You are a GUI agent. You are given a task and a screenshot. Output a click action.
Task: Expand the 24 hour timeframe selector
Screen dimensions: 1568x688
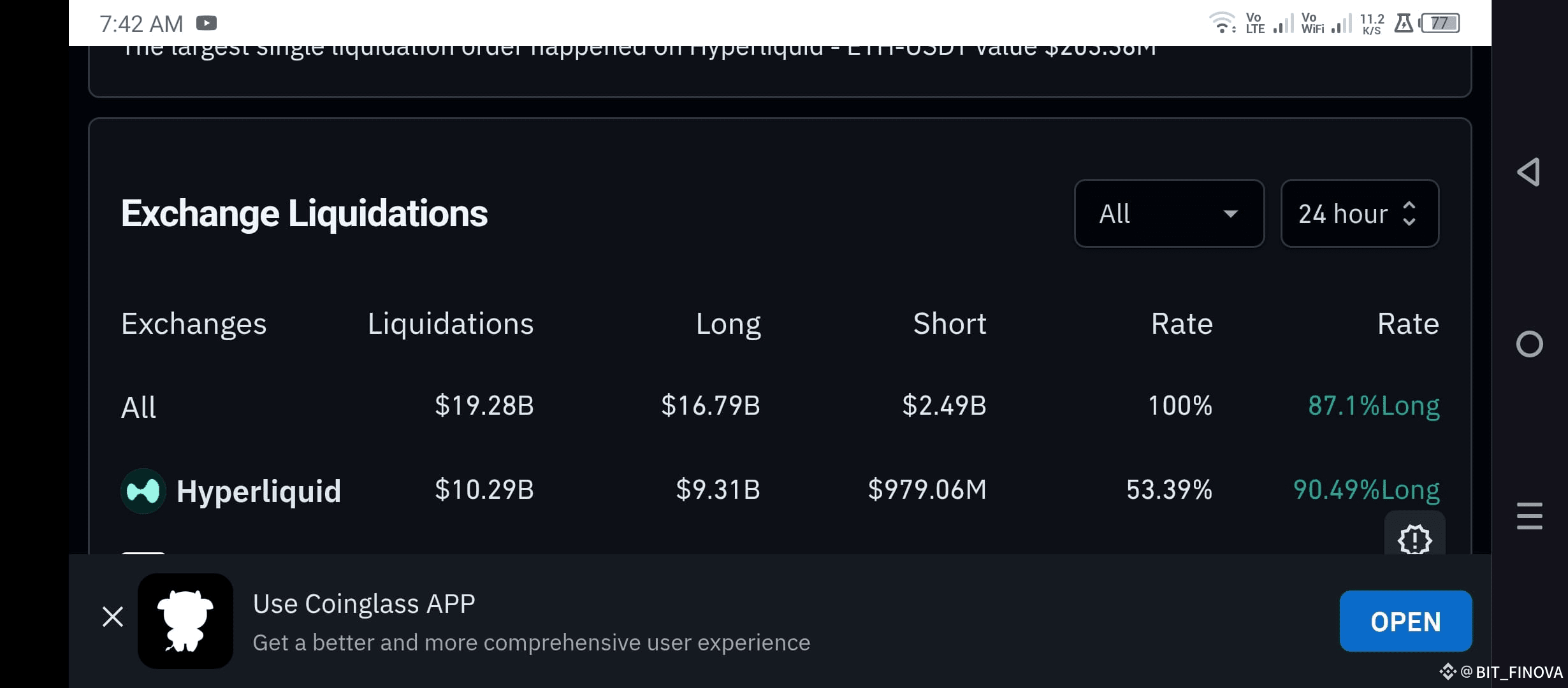[x=1360, y=213]
